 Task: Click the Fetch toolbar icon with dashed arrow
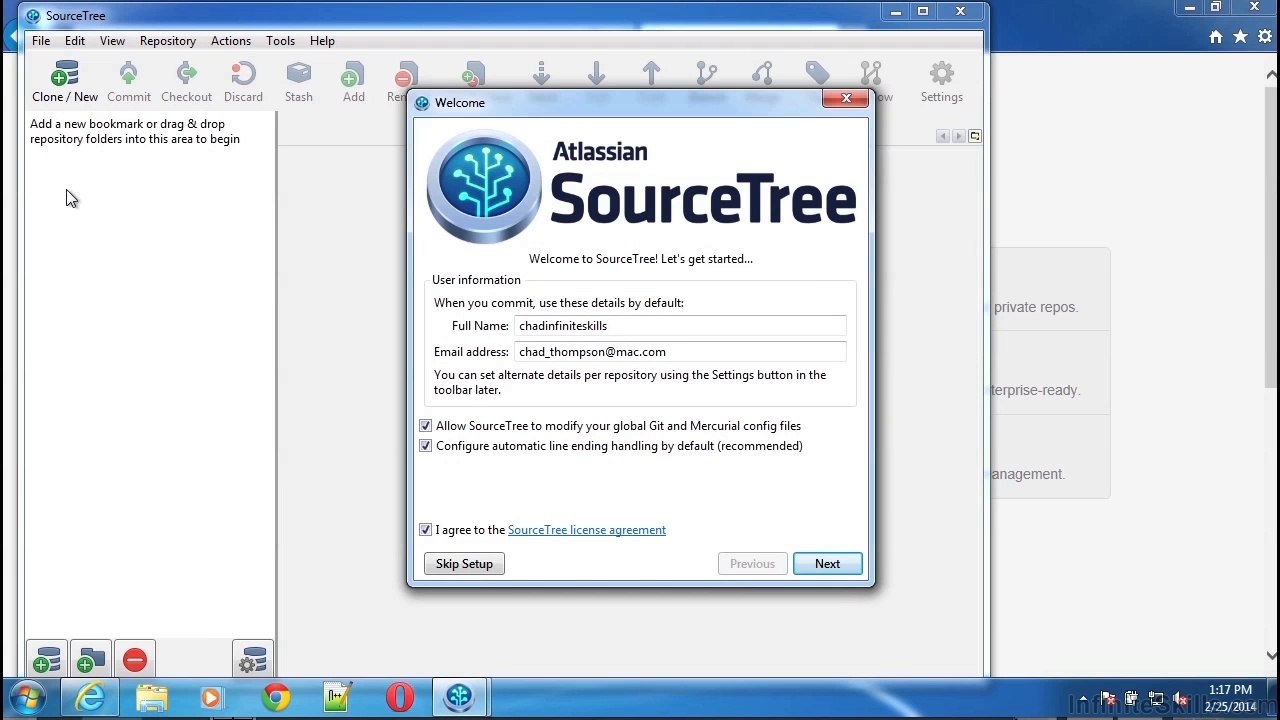541,74
